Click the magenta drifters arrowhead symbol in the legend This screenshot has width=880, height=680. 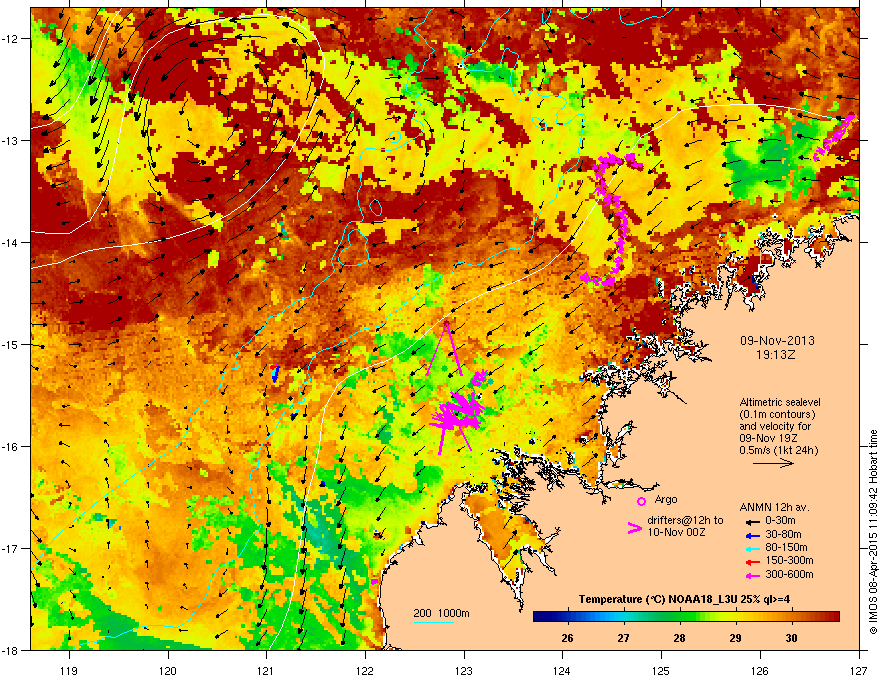click(634, 528)
